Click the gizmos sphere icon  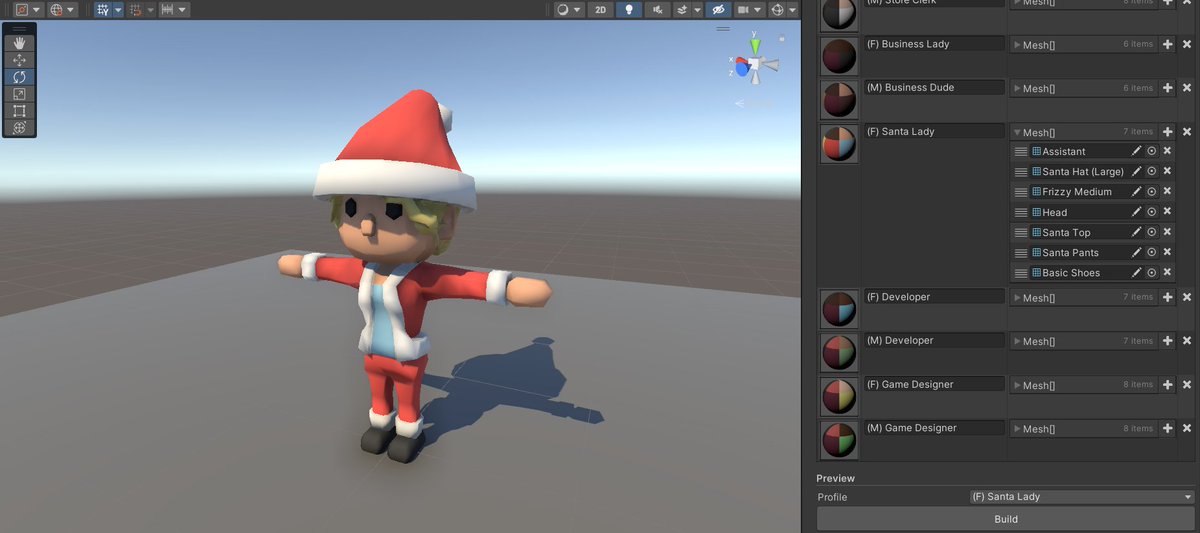coord(777,10)
